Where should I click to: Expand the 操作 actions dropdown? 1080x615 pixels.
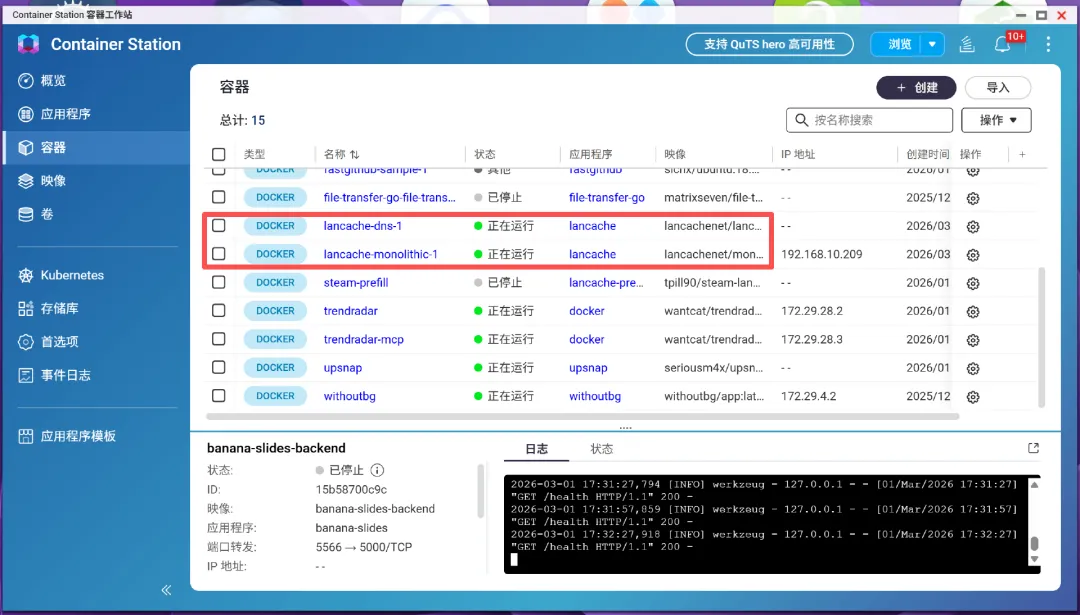click(x=996, y=120)
